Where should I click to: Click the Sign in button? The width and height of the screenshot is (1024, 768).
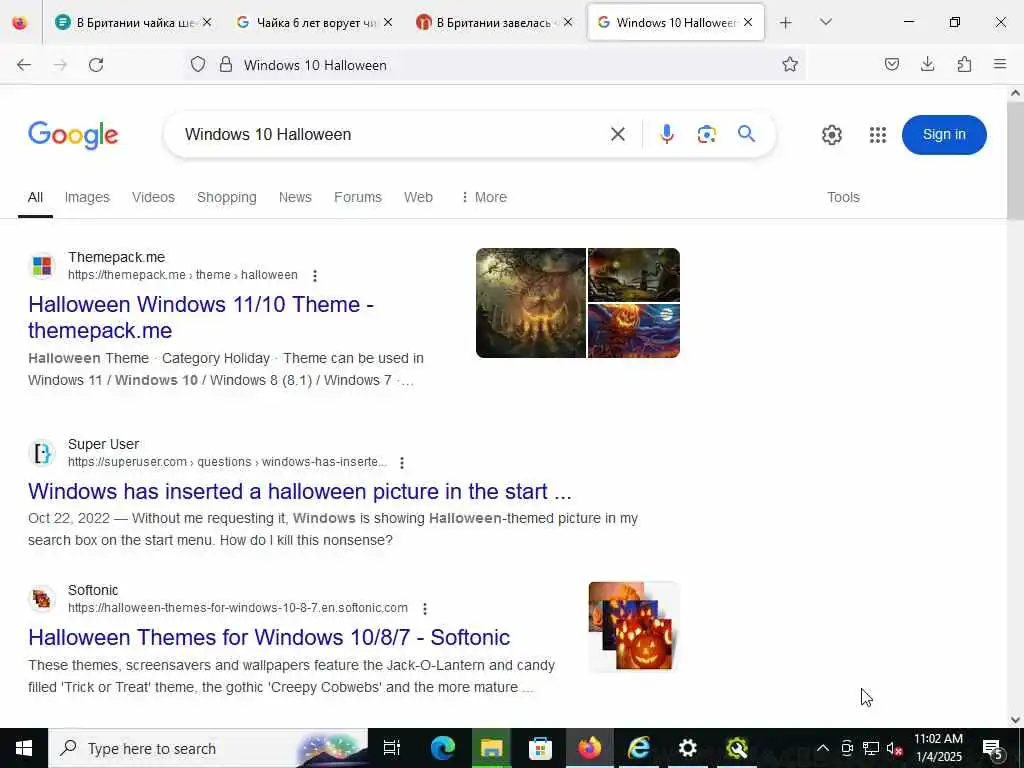click(944, 135)
